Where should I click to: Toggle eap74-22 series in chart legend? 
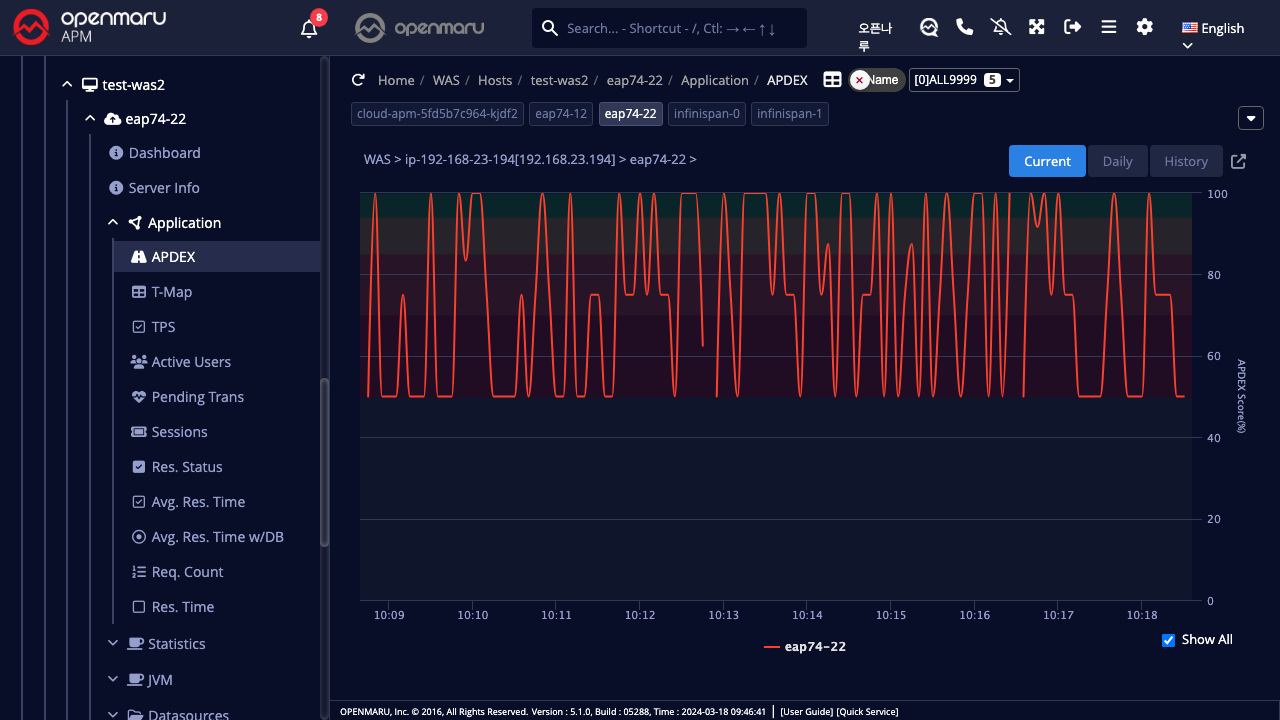805,647
